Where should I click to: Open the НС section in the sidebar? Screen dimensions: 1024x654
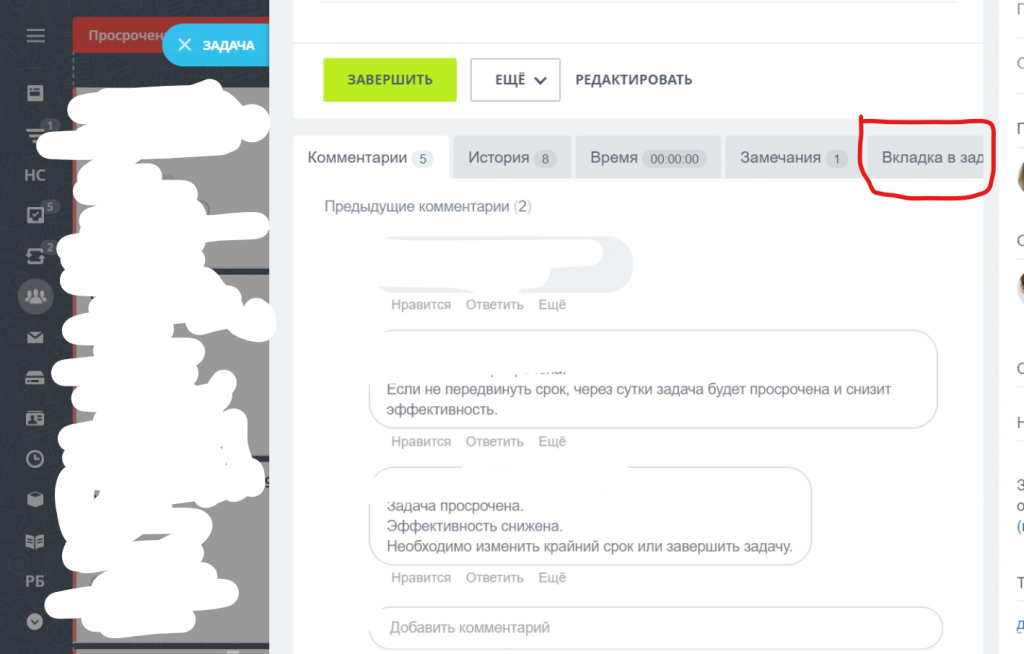pyautogui.click(x=35, y=175)
